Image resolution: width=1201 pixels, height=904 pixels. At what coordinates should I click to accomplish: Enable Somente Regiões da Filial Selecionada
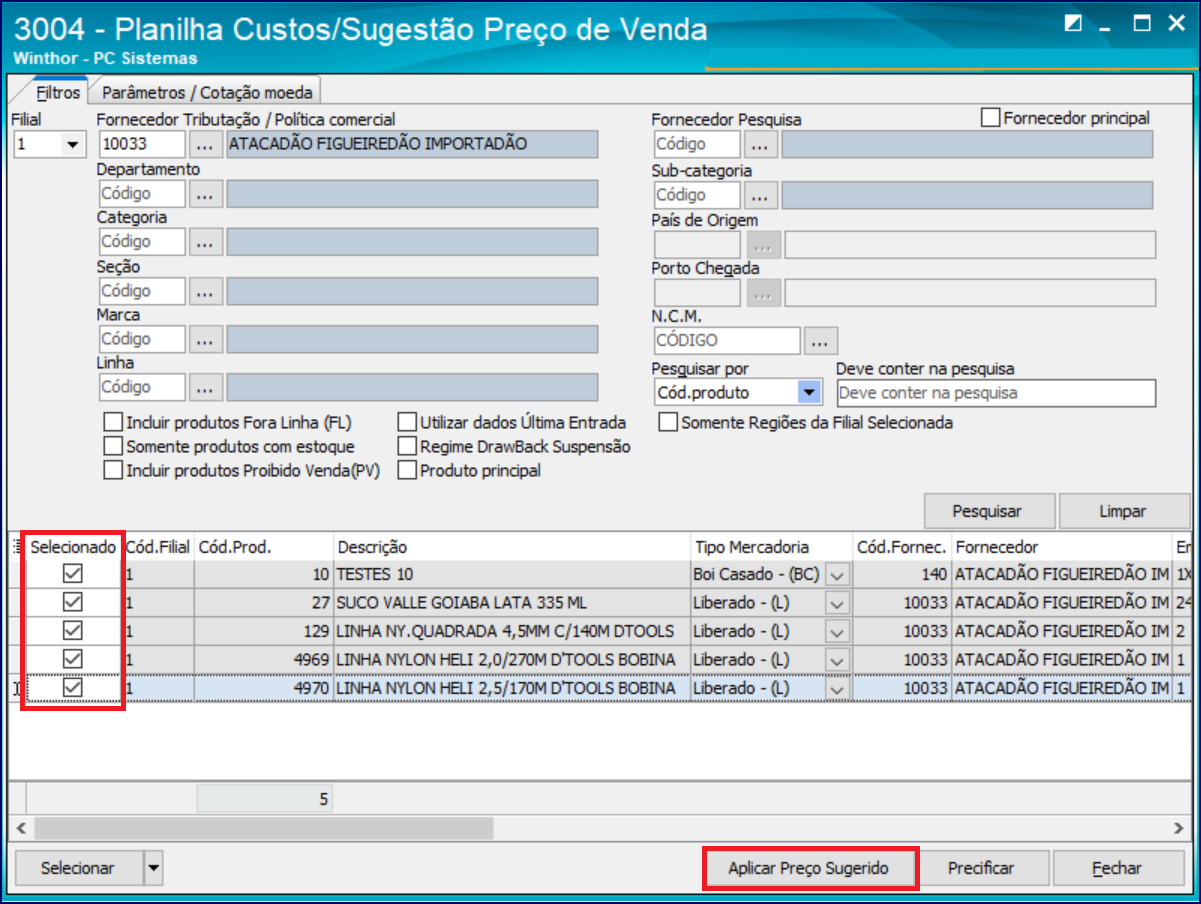coord(668,423)
